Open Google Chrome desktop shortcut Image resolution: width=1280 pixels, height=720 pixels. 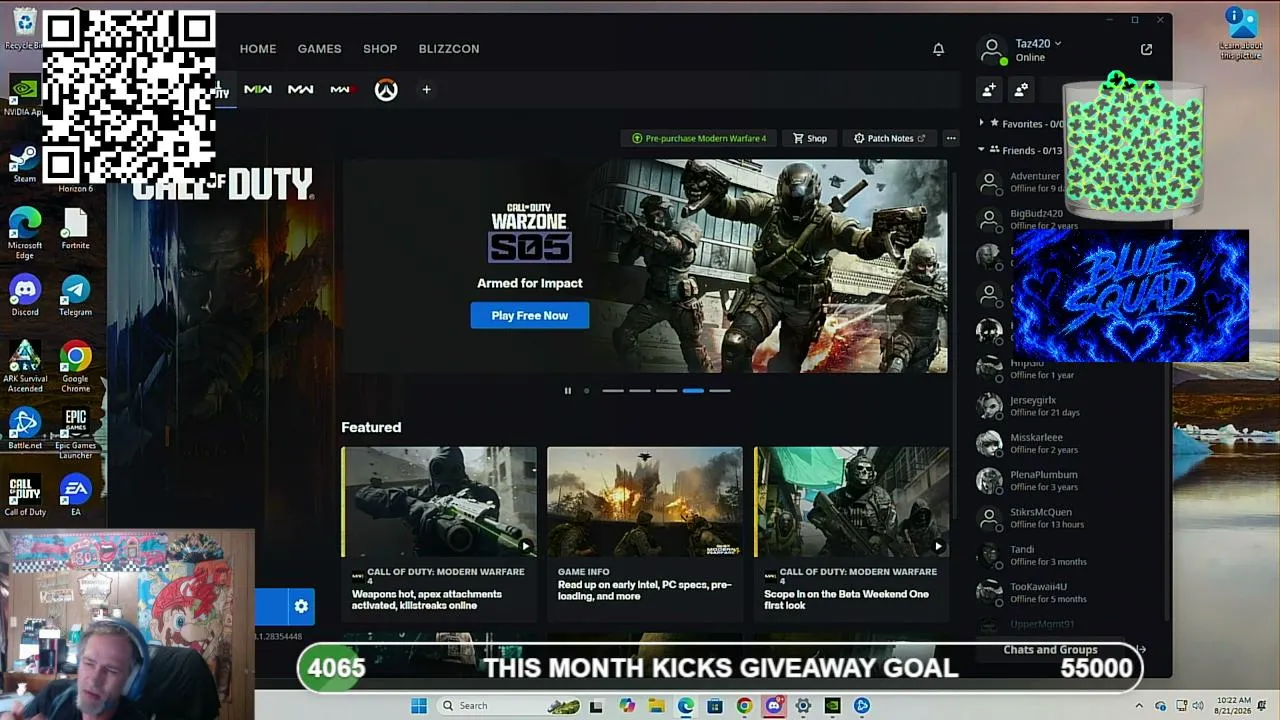(x=75, y=366)
